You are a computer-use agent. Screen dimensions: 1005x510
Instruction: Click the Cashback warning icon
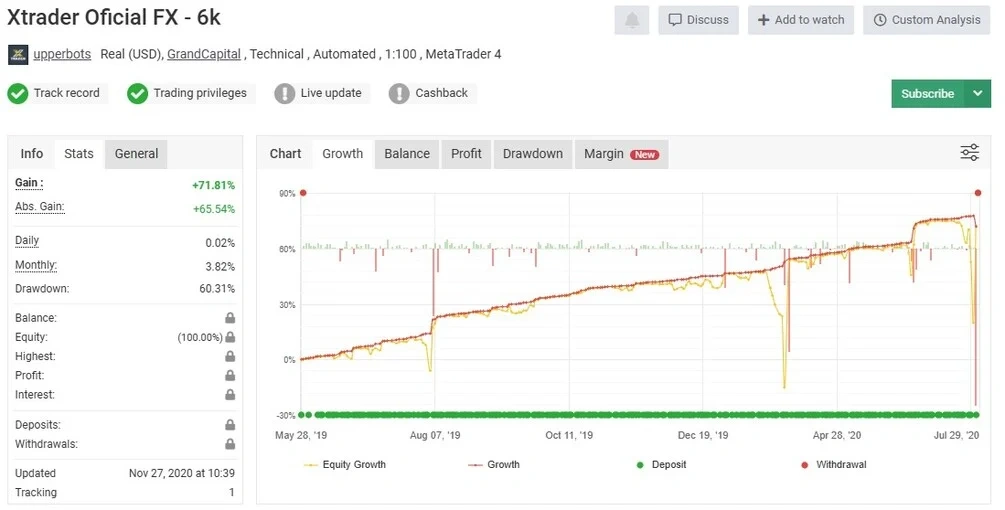pyautogui.click(x=399, y=93)
